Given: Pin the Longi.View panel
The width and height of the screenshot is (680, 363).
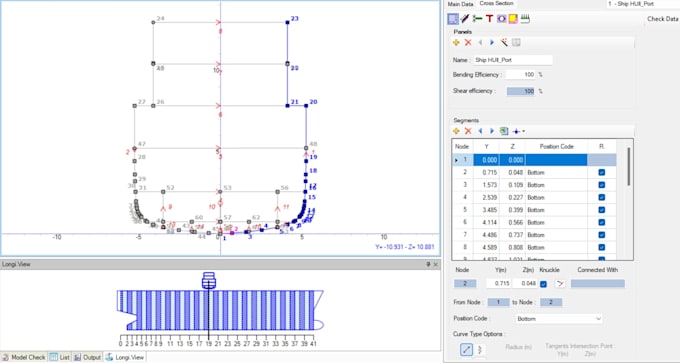Looking at the screenshot, I should [428, 264].
